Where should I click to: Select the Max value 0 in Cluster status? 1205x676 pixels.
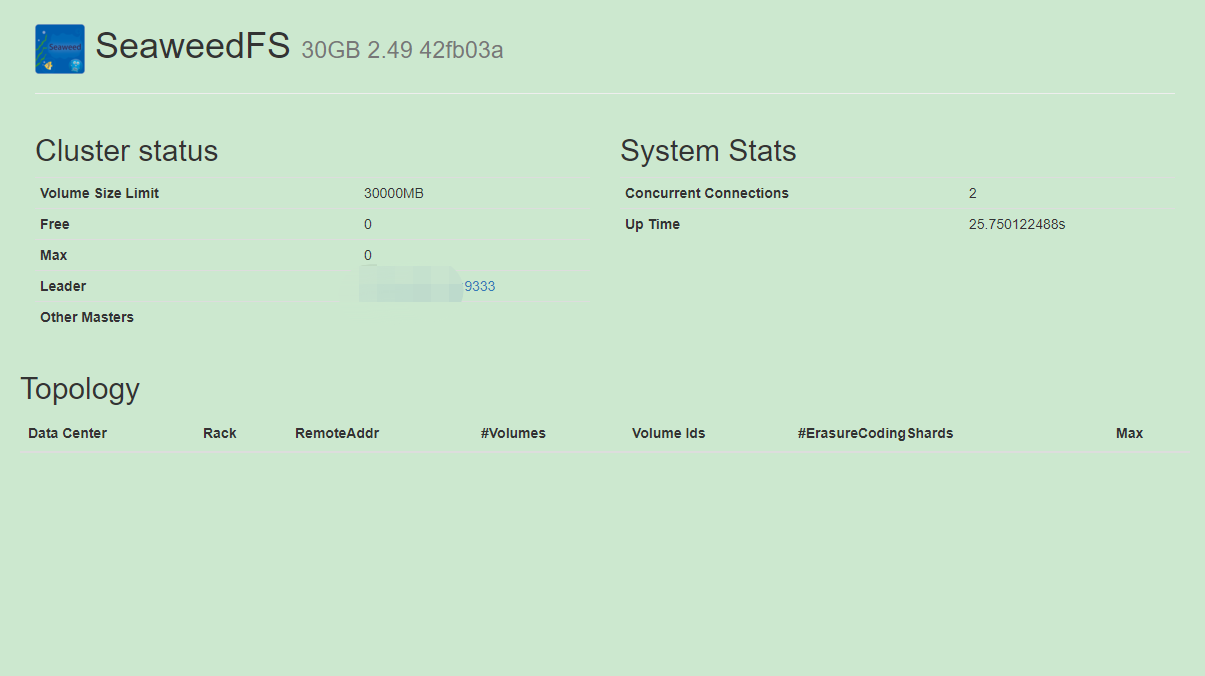point(368,255)
